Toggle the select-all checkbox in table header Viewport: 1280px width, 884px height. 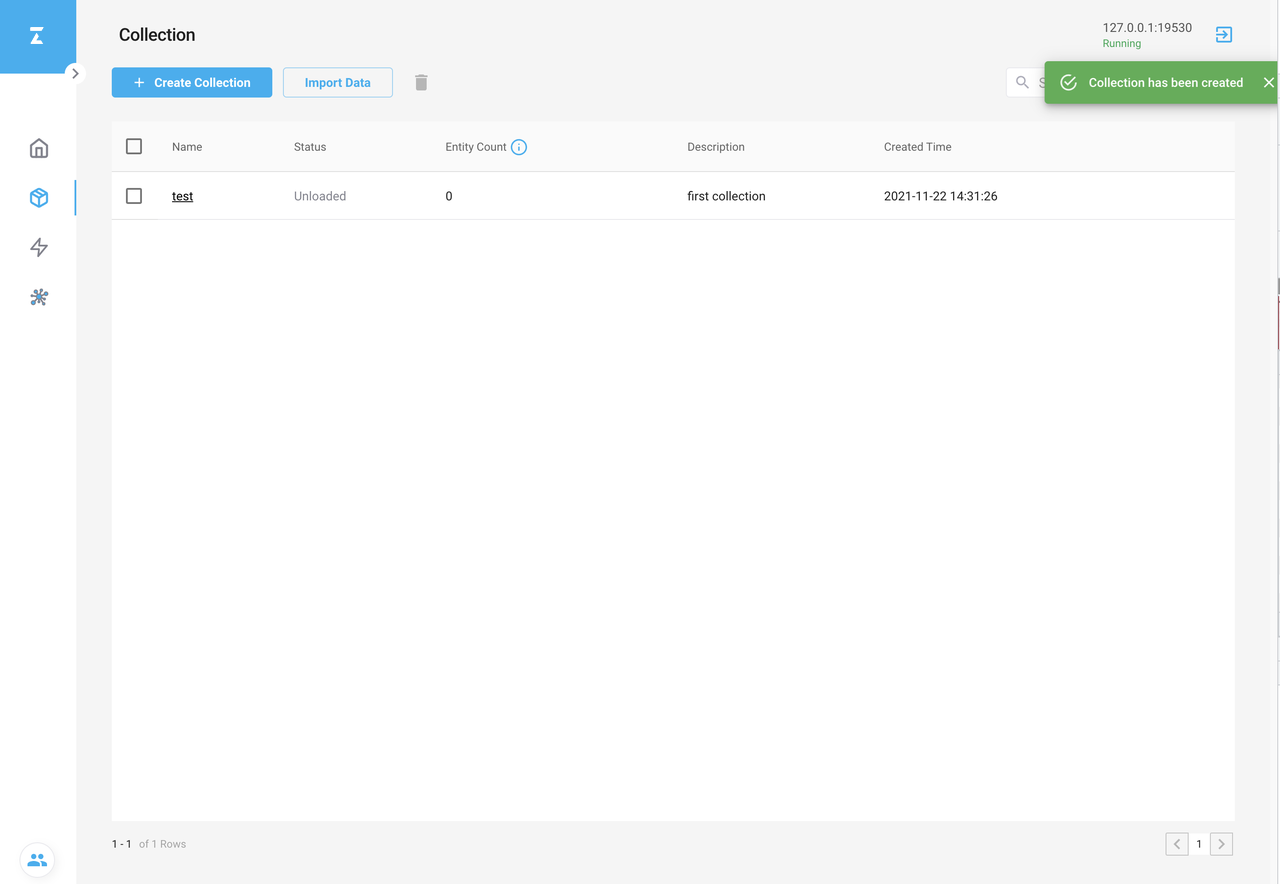pos(134,147)
